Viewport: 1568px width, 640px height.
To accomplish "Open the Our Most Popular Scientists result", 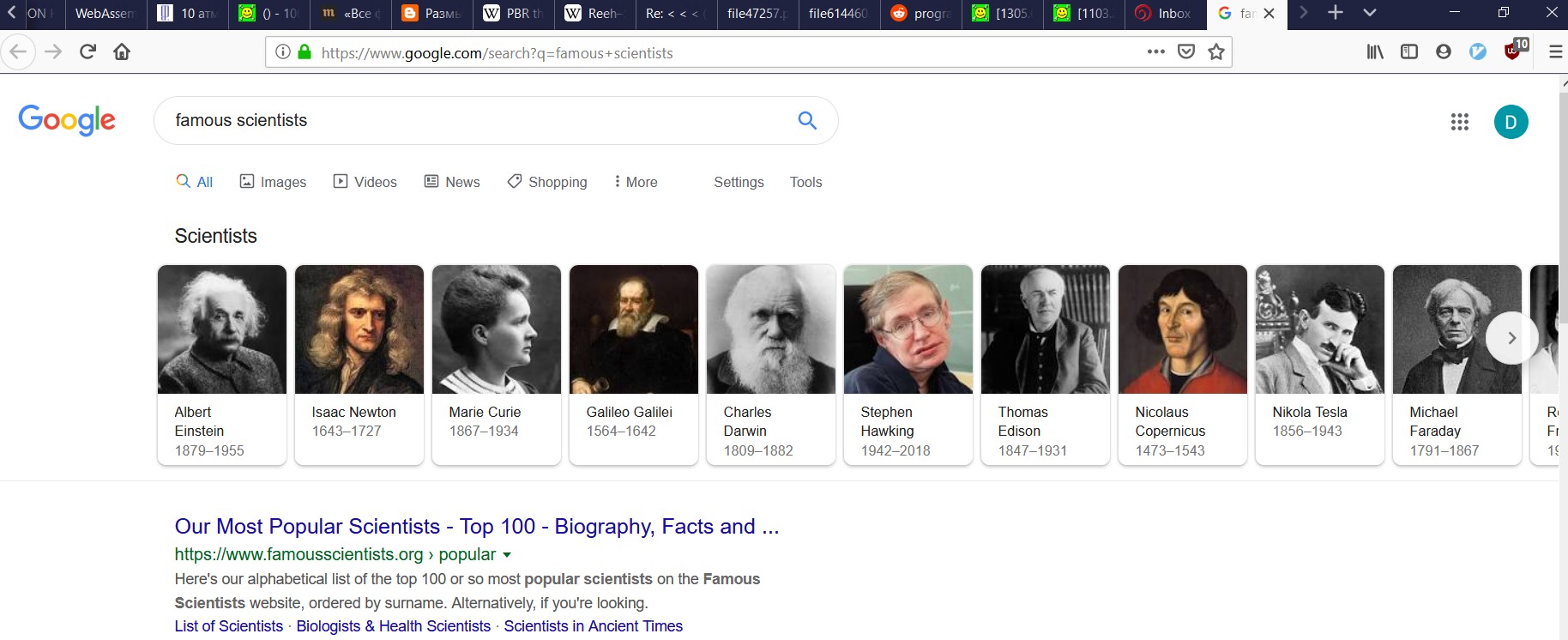I will [x=476, y=526].
